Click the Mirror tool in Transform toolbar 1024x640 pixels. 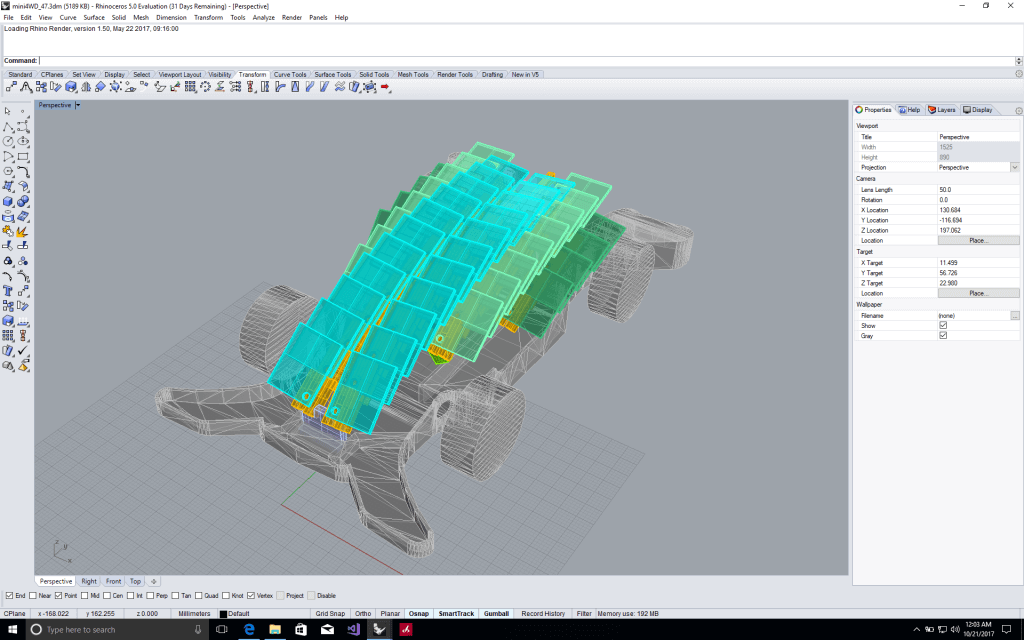point(86,87)
